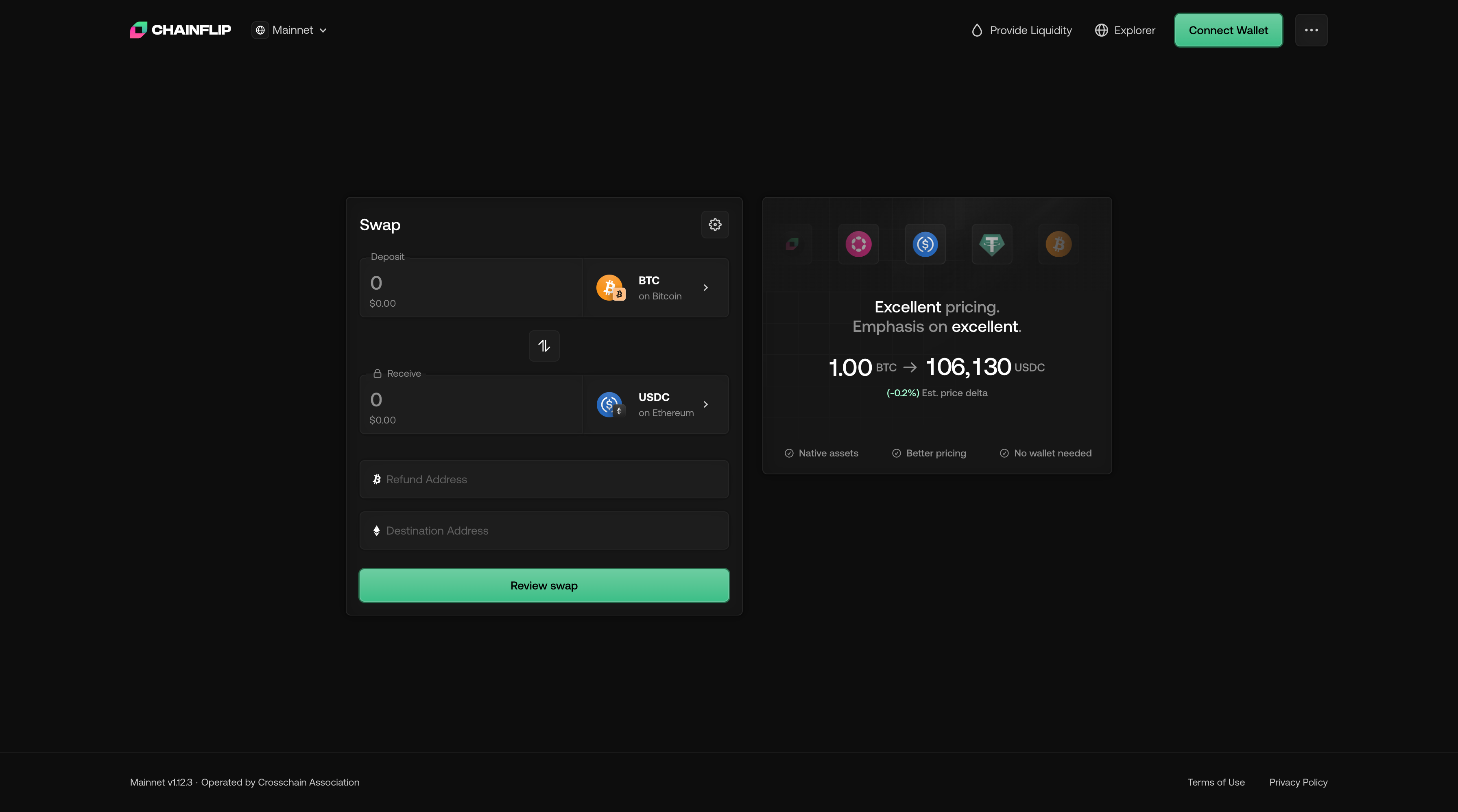The height and width of the screenshot is (812, 1458).
Task: Toggle the Receive amount lock icon
Action: (x=378, y=373)
